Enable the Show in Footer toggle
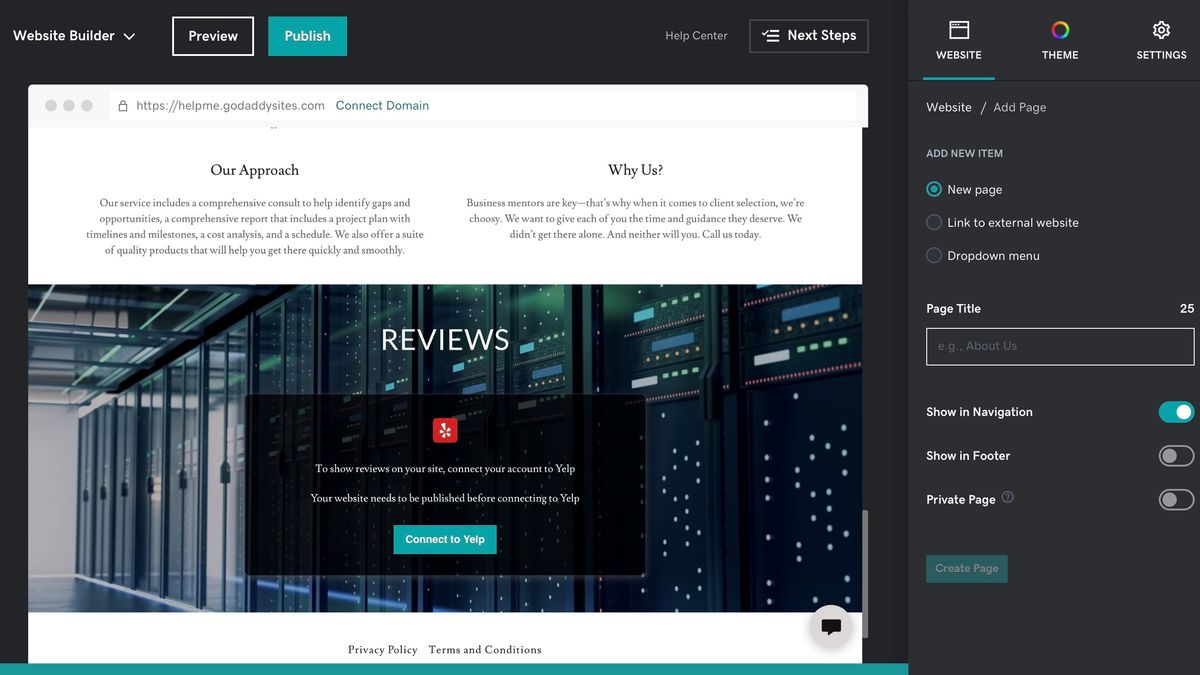This screenshot has height=675, width=1200. [1177, 456]
